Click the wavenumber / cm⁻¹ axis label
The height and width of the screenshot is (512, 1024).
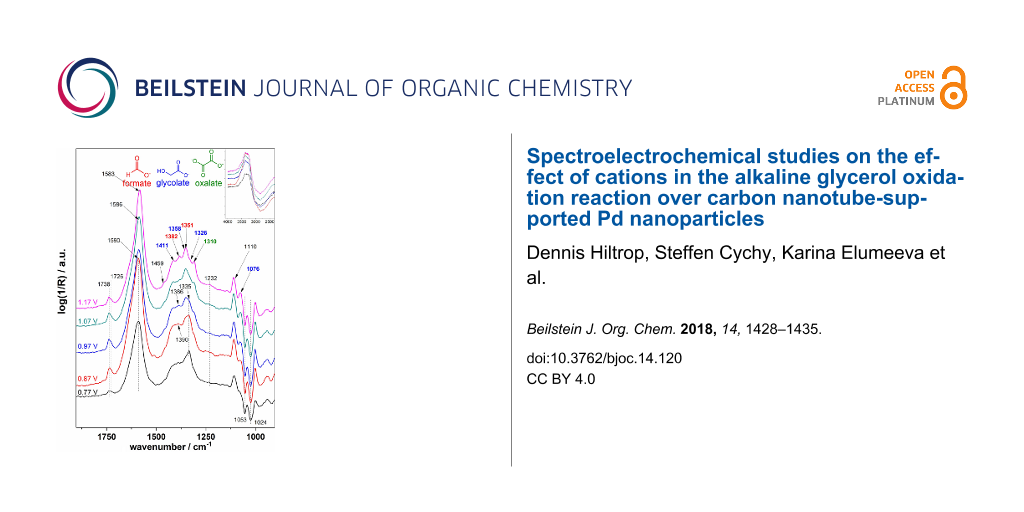click(169, 446)
